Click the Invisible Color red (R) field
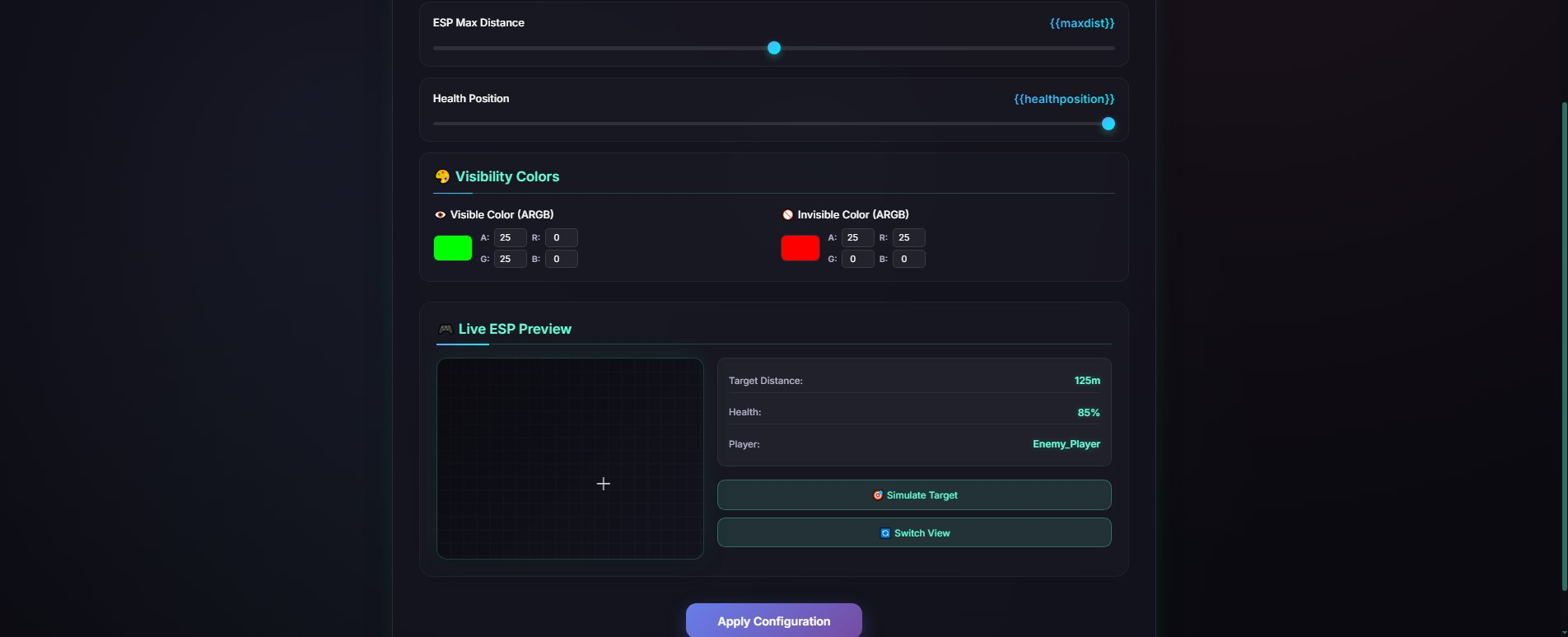Image resolution: width=1568 pixels, height=637 pixels. (x=908, y=238)
